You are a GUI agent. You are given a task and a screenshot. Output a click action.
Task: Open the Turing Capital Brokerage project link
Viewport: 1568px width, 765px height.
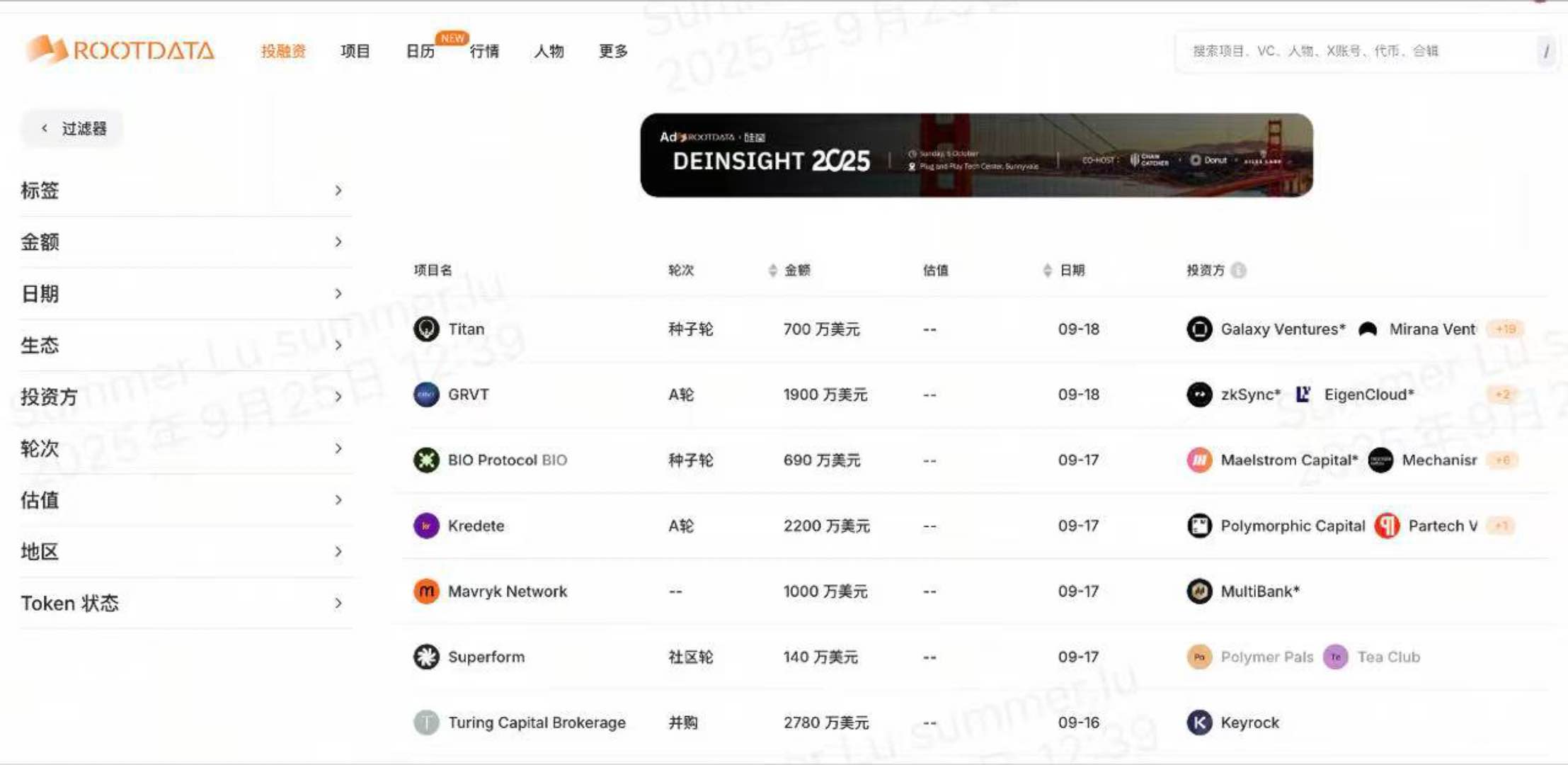(x=537, y=722)
